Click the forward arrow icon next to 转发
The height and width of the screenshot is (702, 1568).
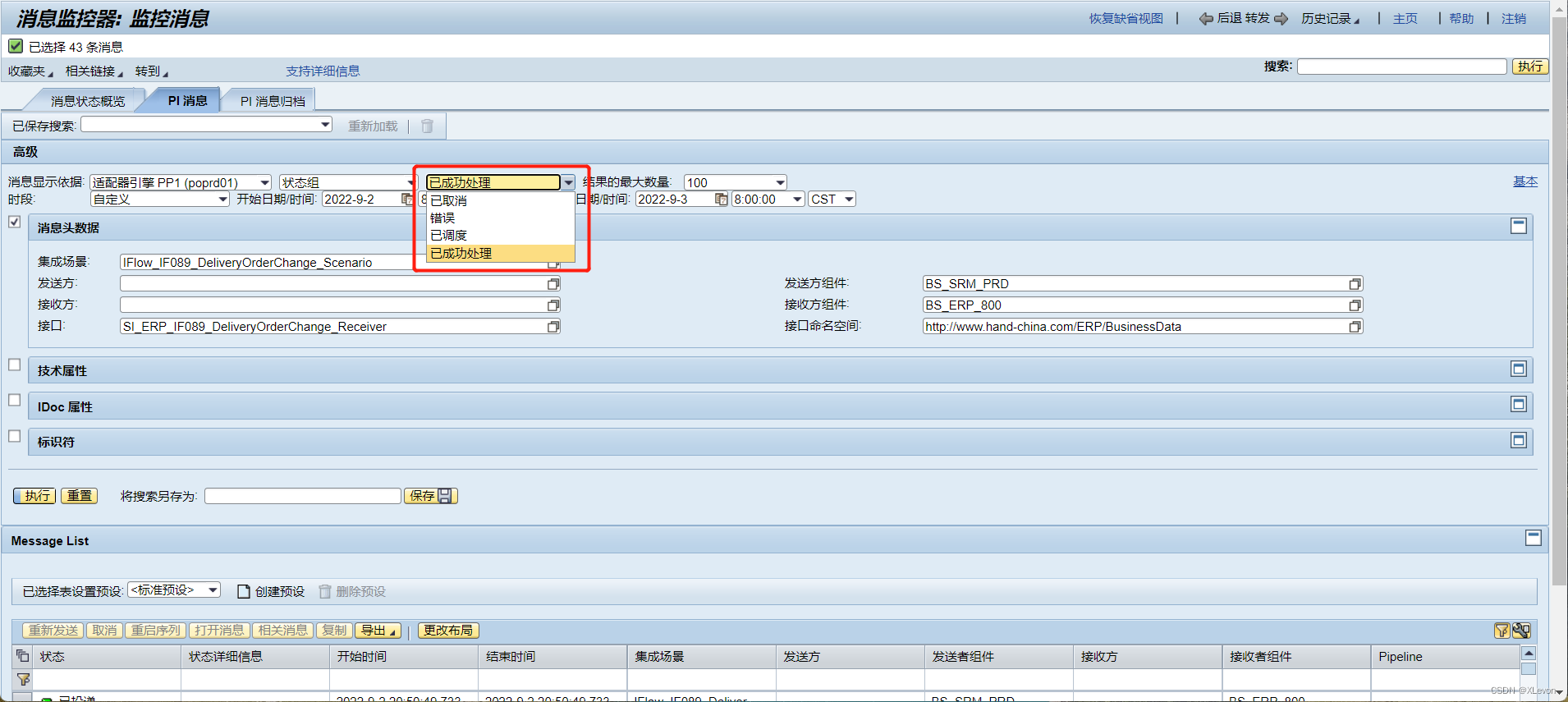point(1281,18)
